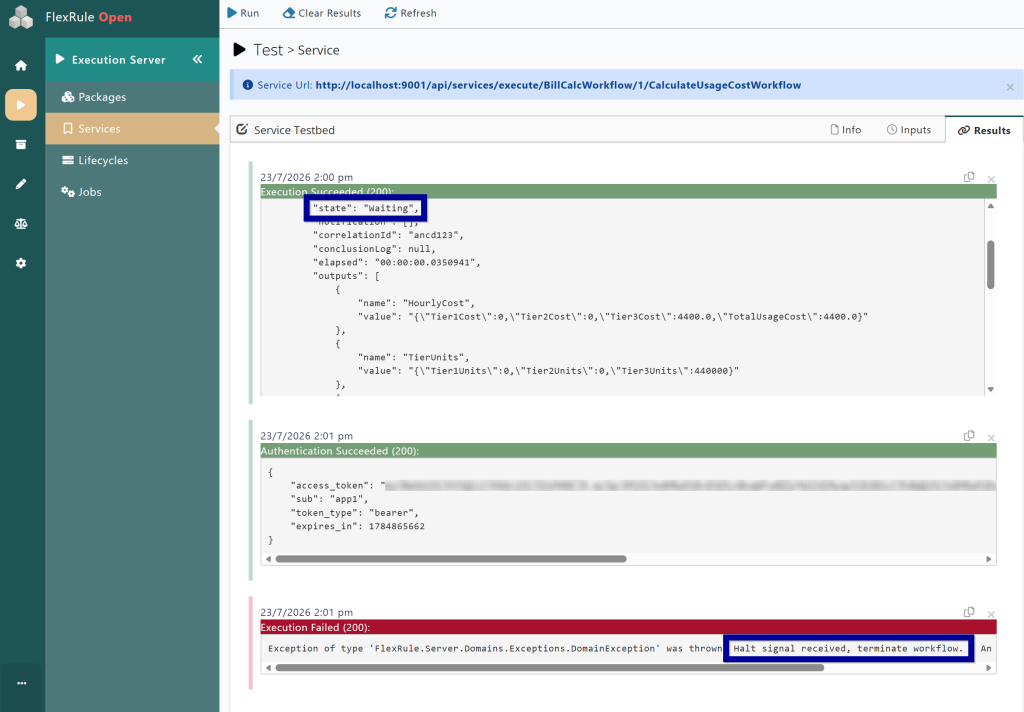The height and width of the screenshot is (712, 1024).
Task: Open the archive box icon in rail
Action: point(21,144)
